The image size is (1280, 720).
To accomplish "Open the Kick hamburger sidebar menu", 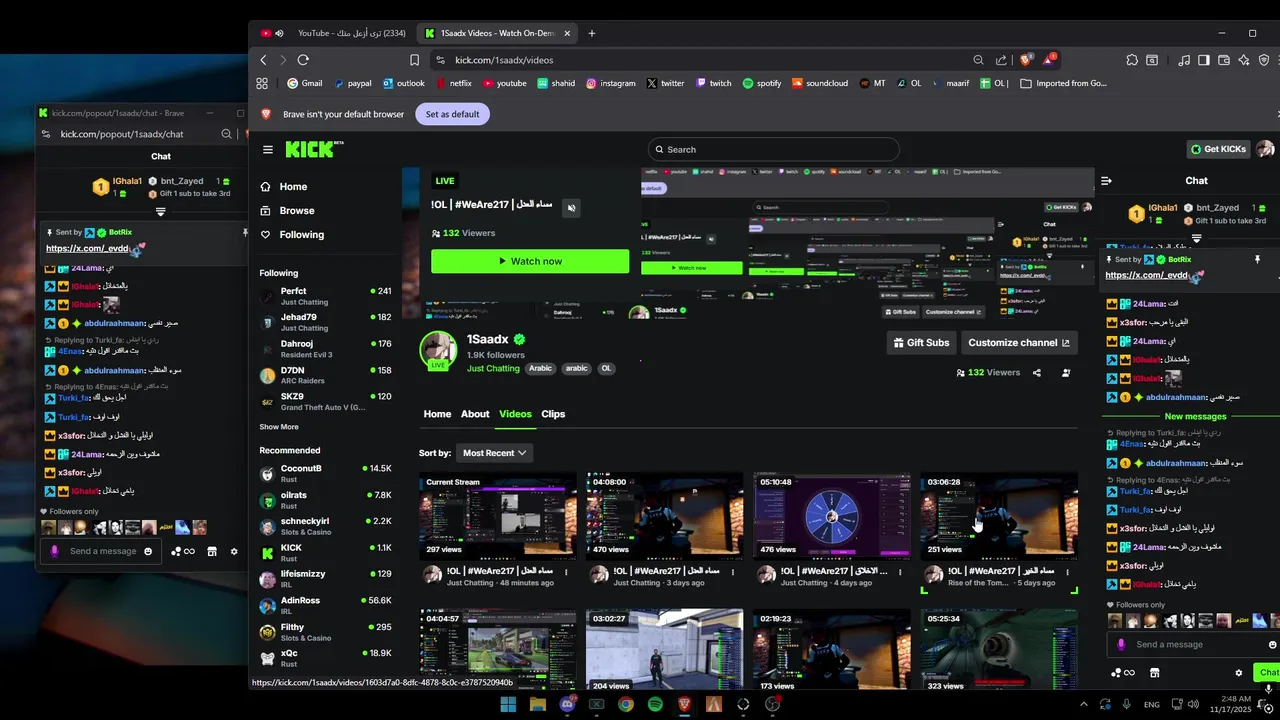I will [268, 150].
